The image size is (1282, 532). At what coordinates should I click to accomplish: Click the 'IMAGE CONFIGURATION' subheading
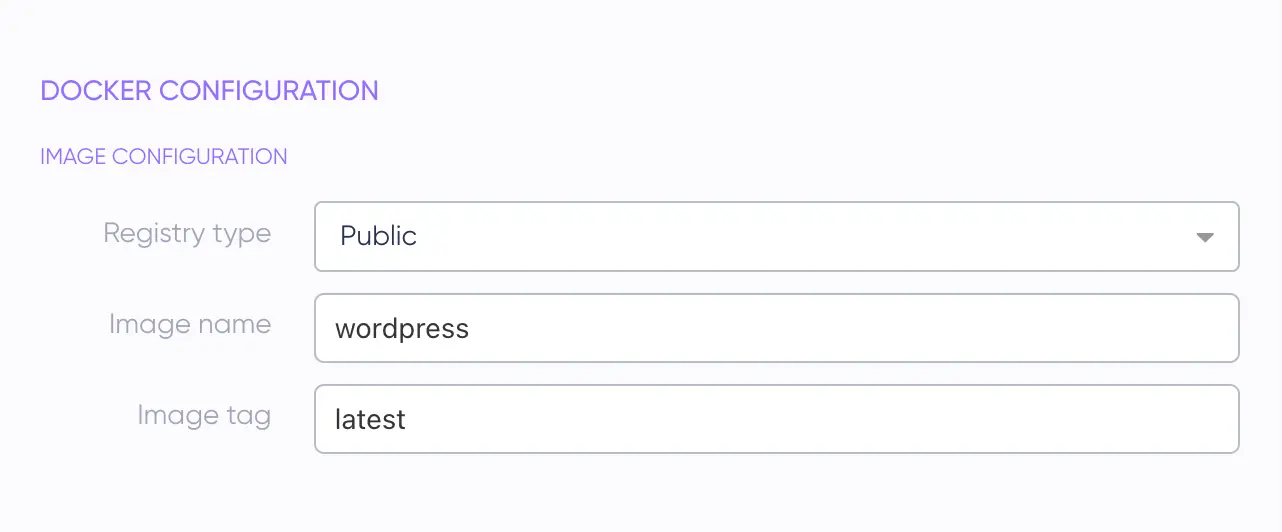(x=163, y=157)
